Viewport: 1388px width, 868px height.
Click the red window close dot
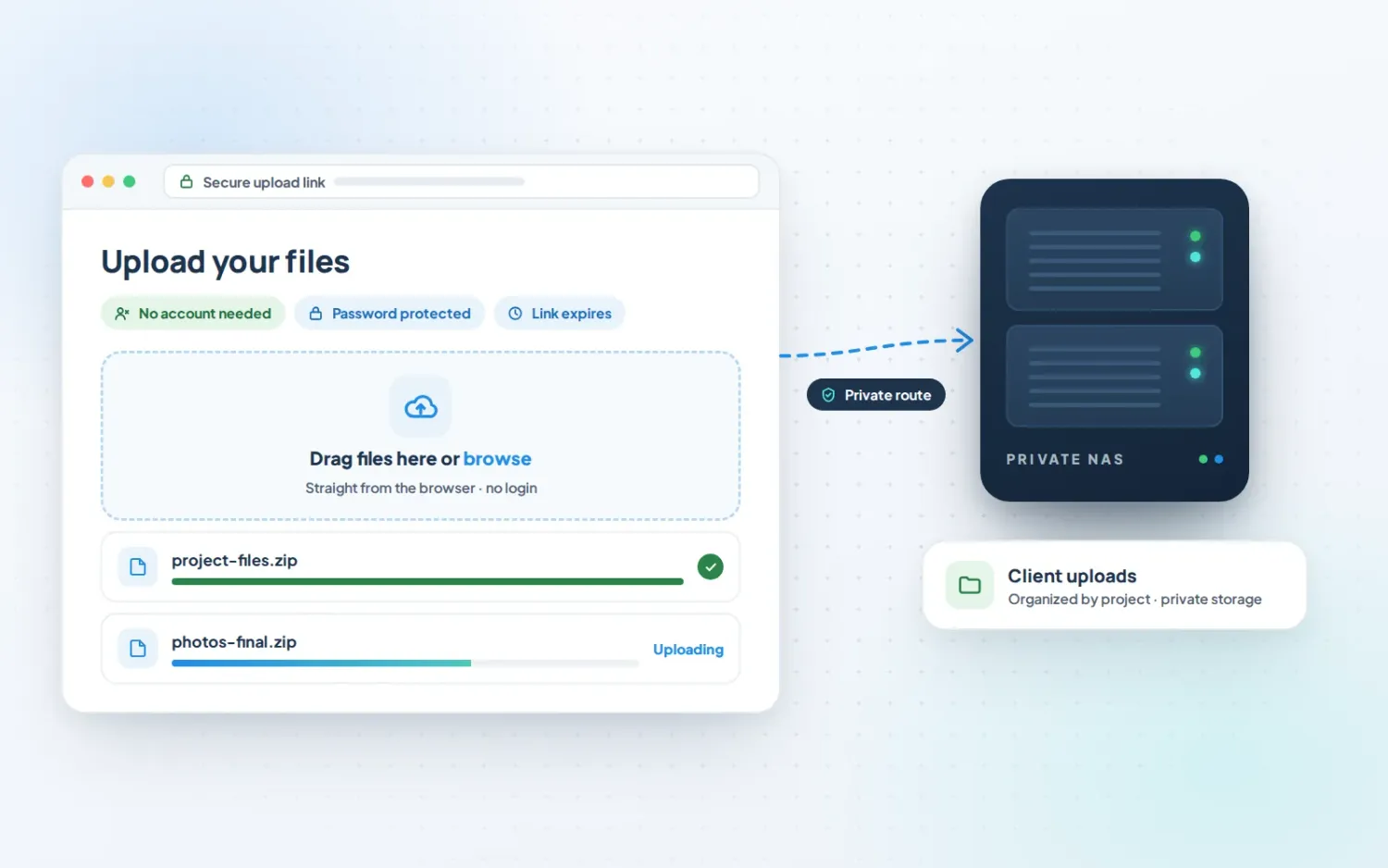[x=88, y=181]
